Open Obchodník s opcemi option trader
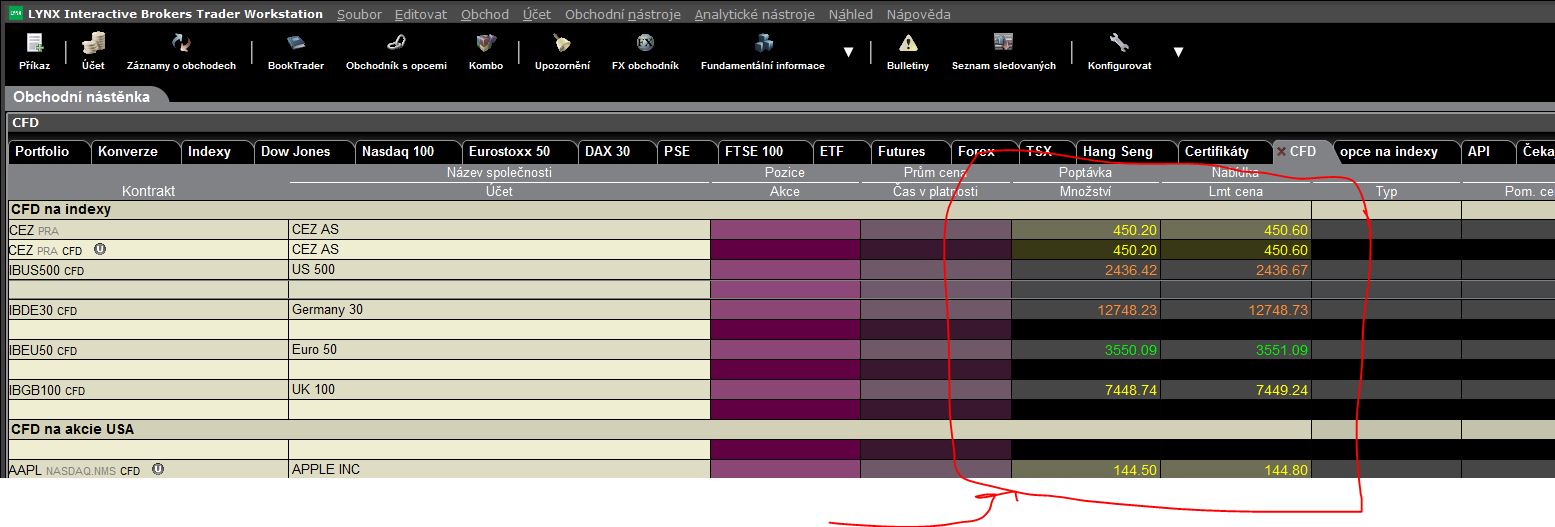This screenshot has height=527, width=1555. point(396,51)
